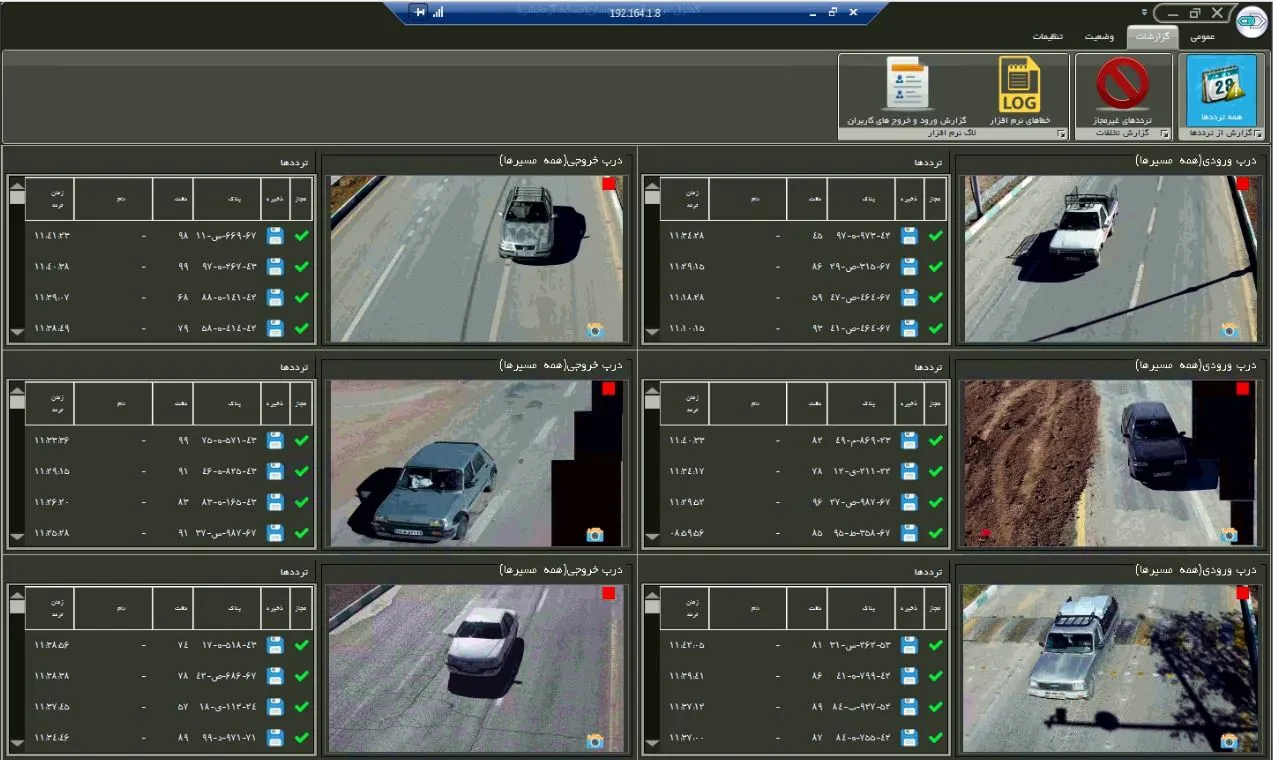Viewport: 1273px width, 760px height.
Task: Click the 192.164.1.8 address in connection bar
Action: [x=634, y=12]
